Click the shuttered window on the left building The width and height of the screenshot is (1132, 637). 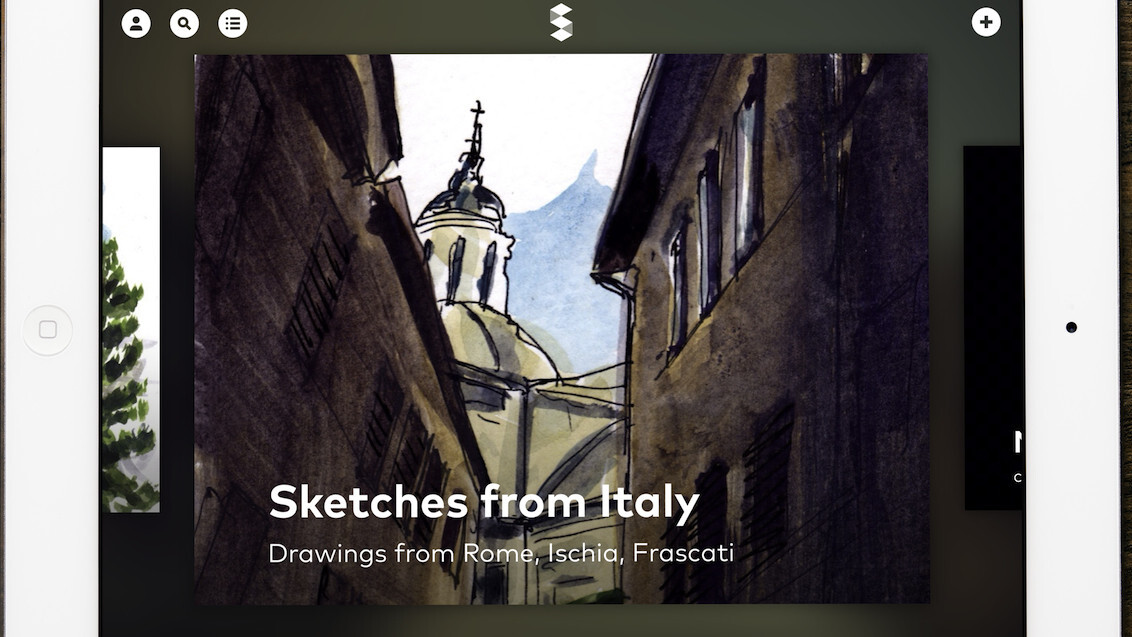click(318, 289)
